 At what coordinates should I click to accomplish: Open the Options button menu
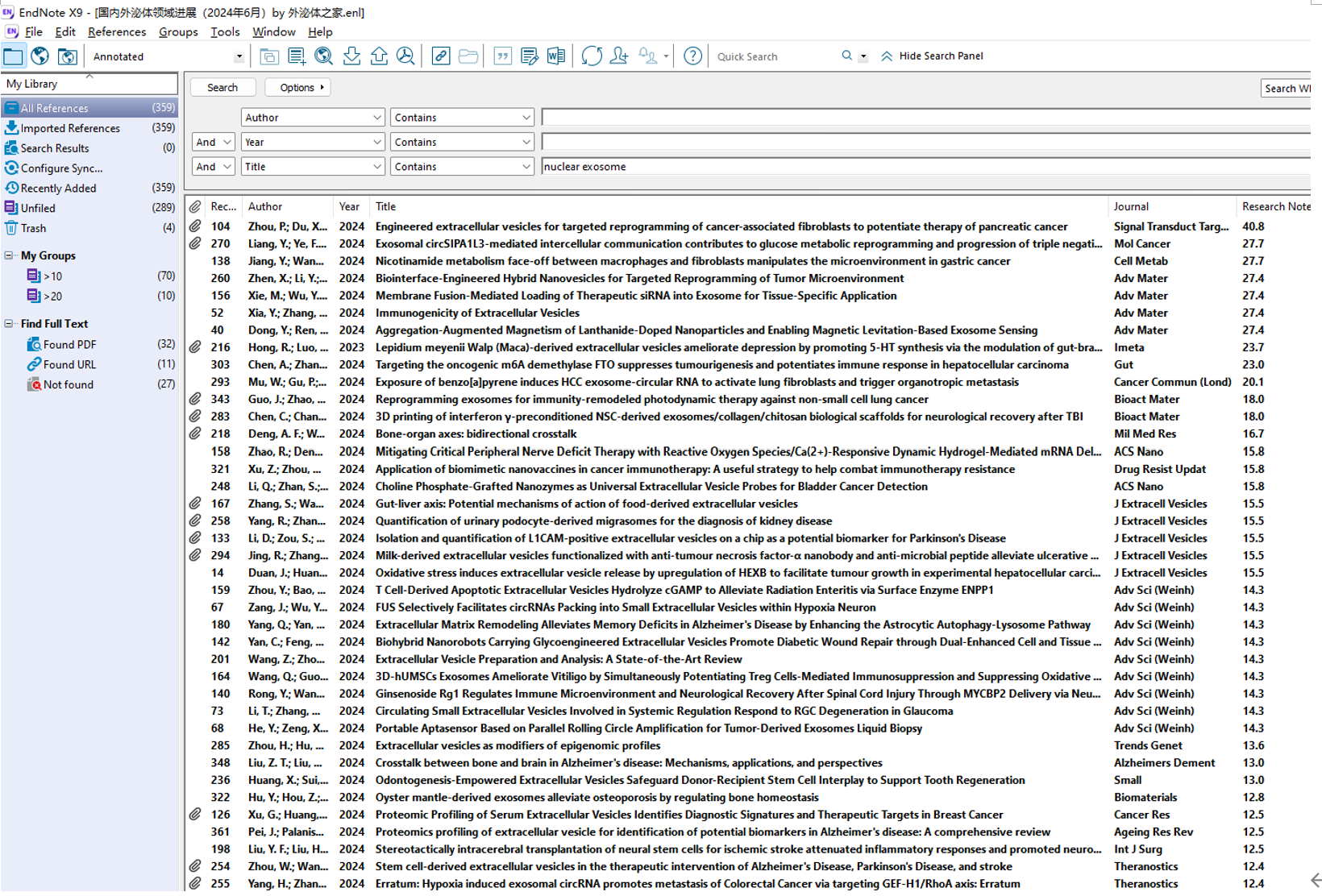click(297, 88)
